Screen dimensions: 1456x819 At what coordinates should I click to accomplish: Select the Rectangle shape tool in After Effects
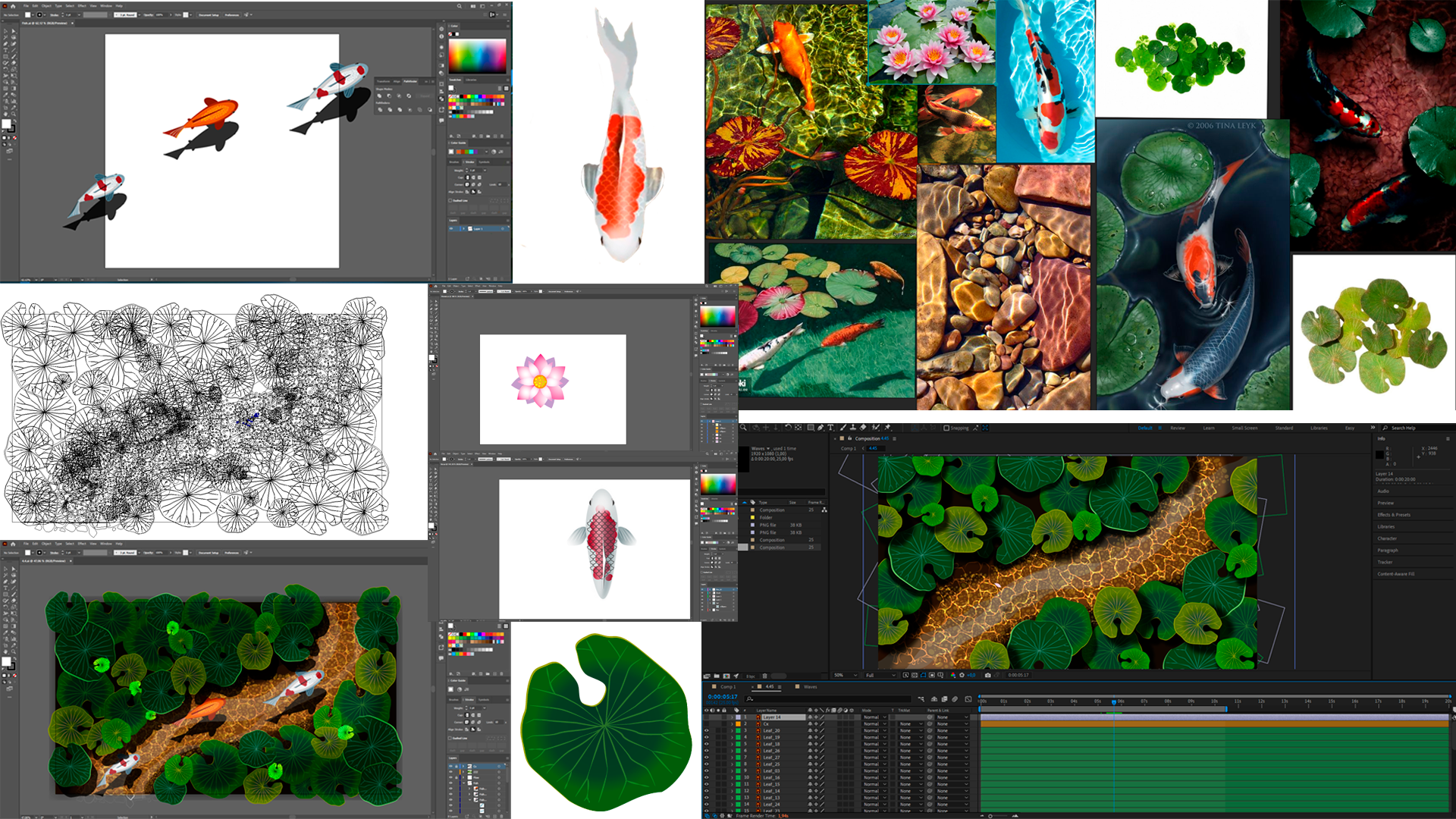810,428
